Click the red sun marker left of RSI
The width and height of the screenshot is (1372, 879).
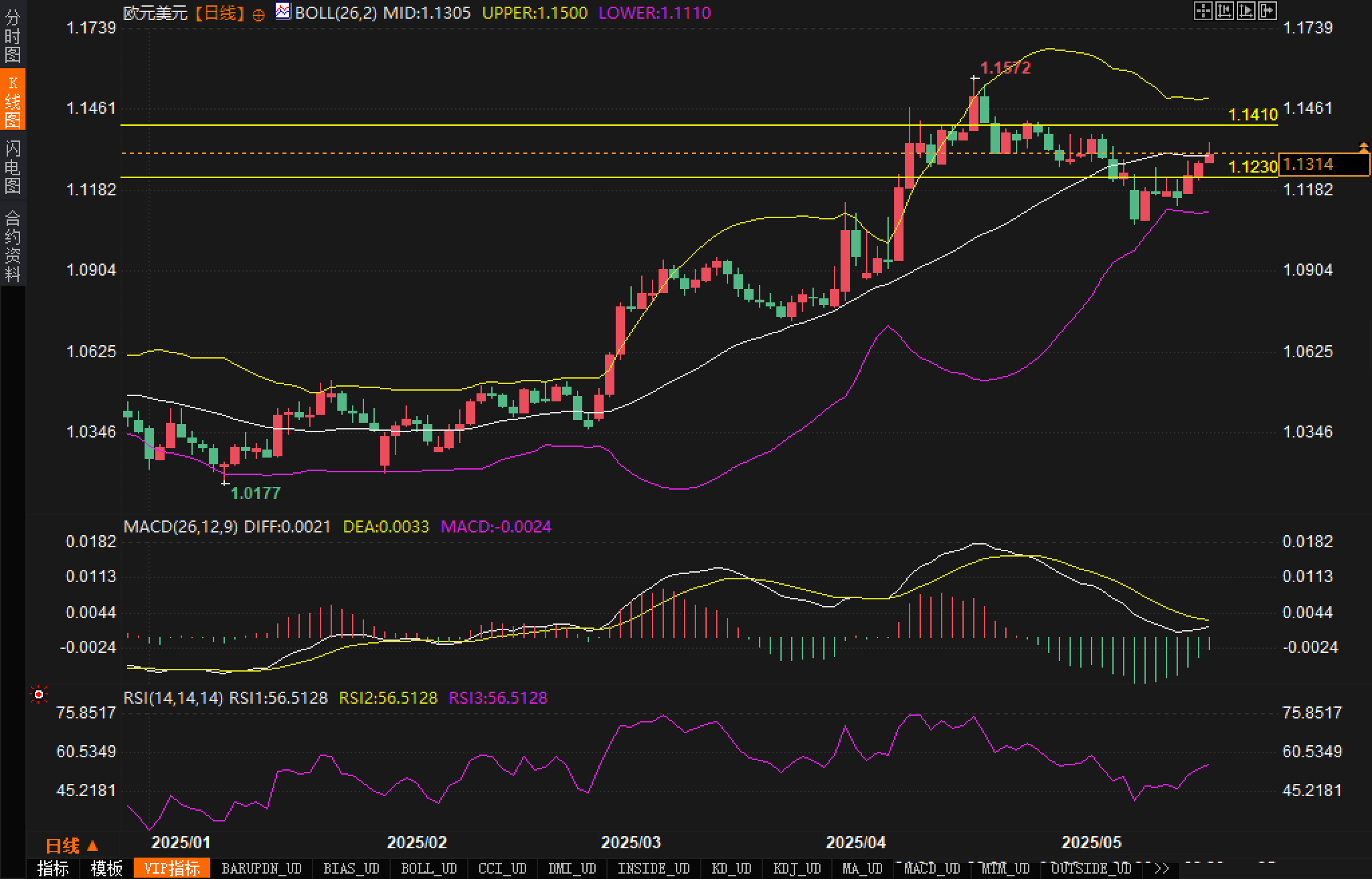click(39, 695)
